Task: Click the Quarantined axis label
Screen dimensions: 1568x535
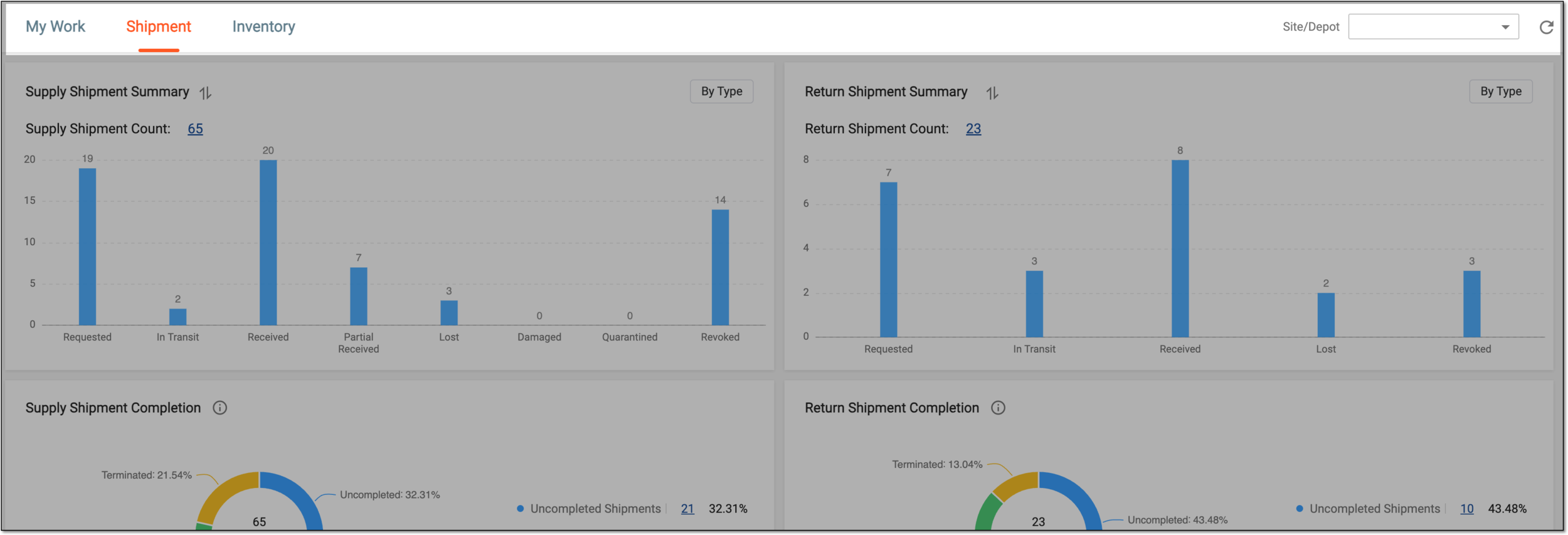Action: [630, 337]
